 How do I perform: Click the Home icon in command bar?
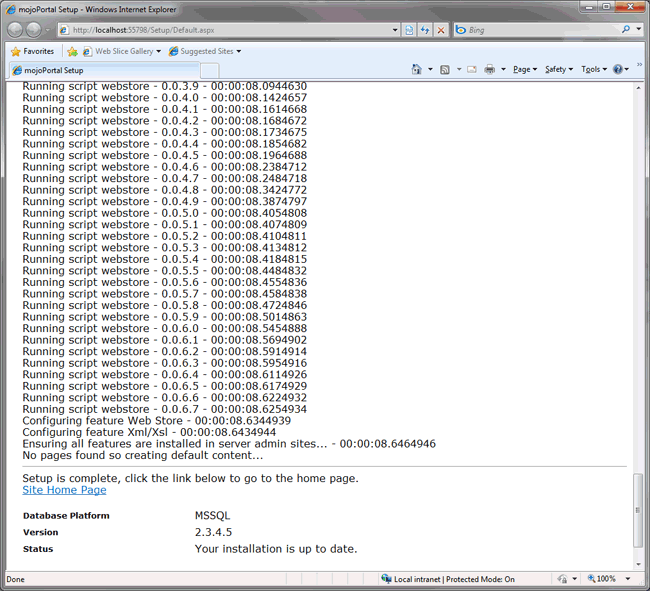click(x=417, y=70)
